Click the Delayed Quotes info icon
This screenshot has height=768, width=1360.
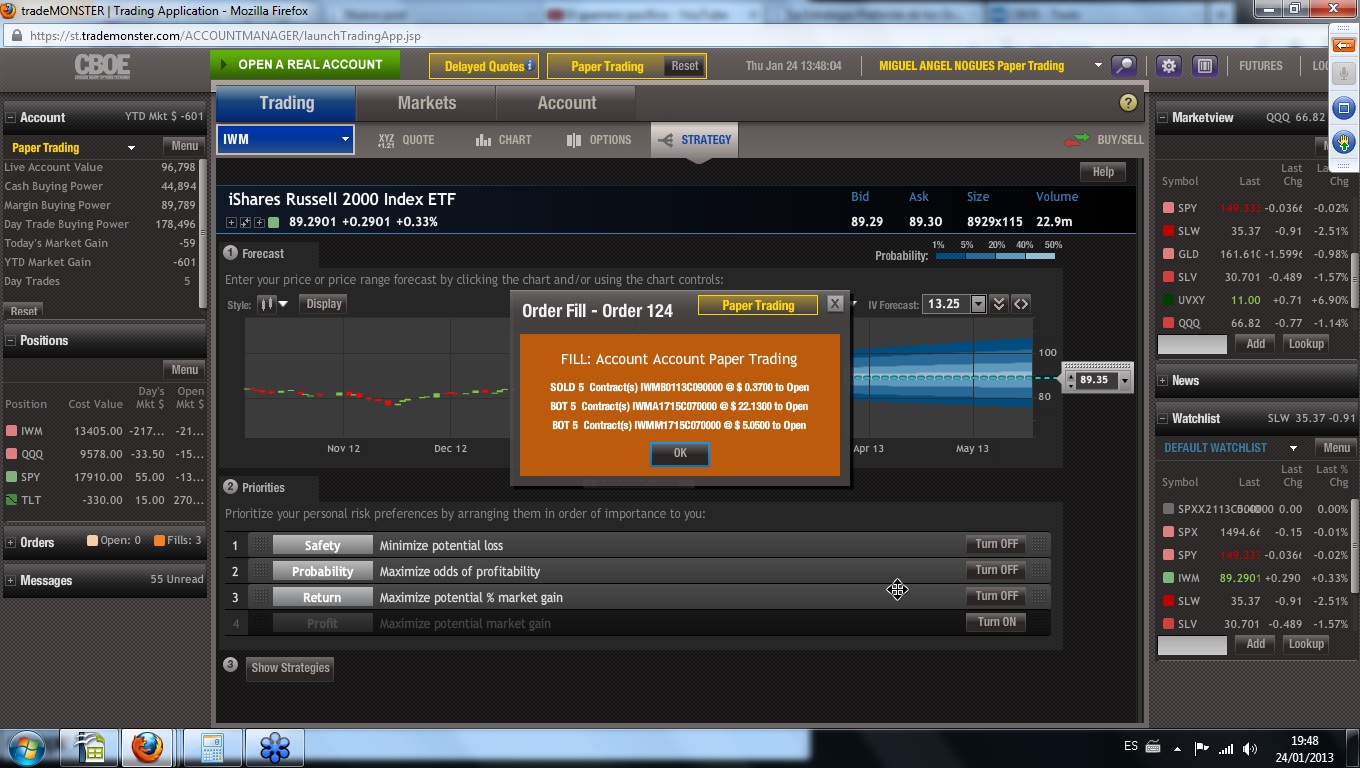pyautogui.click(x=530, y=65)
